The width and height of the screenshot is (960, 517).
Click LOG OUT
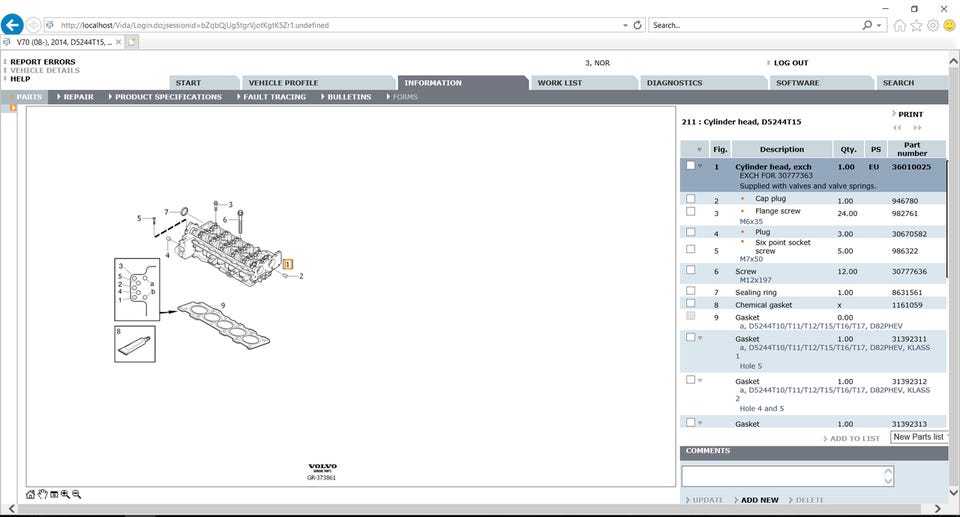[791, 62]
